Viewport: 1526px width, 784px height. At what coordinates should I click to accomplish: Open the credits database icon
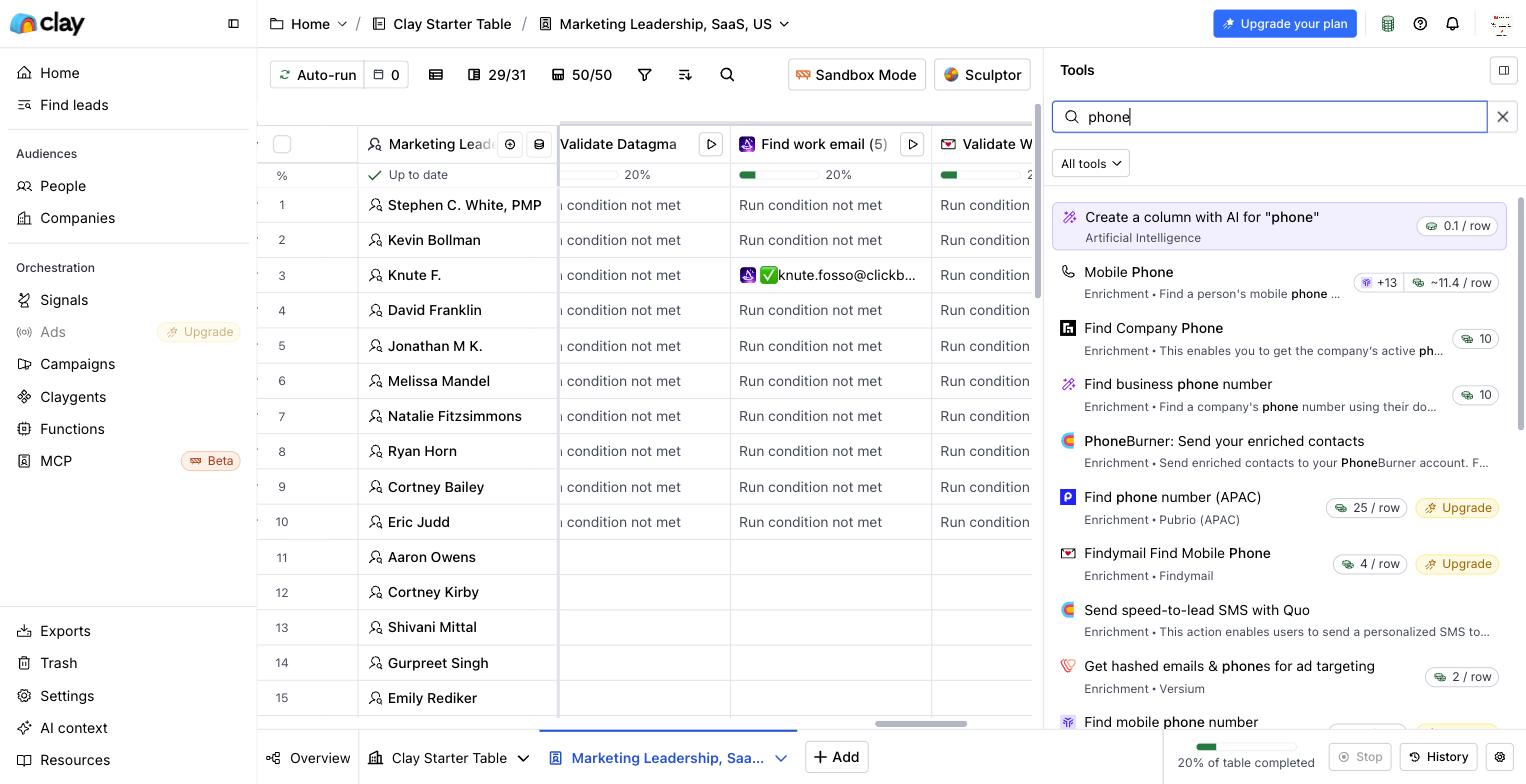[1388, 23]
